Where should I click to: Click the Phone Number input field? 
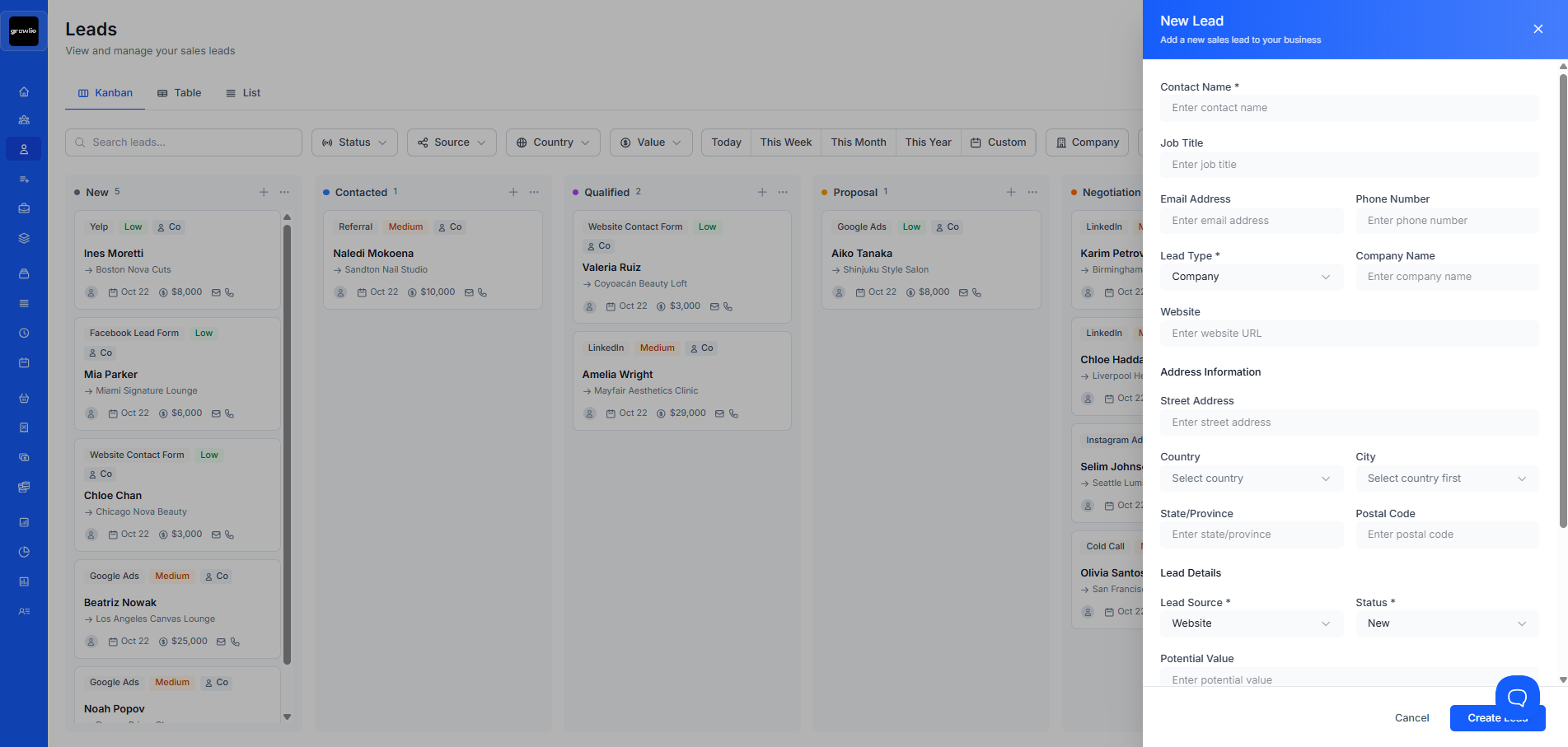(x=1447, y=221)
